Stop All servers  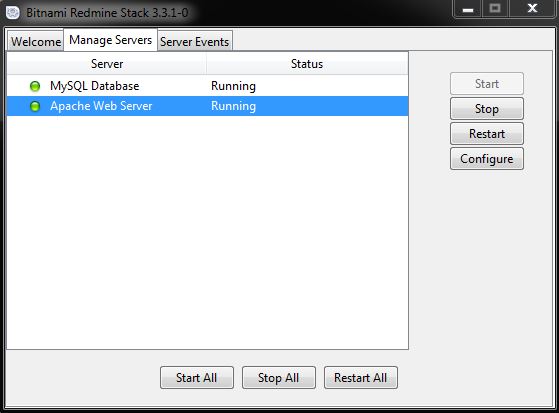(279, 378)
